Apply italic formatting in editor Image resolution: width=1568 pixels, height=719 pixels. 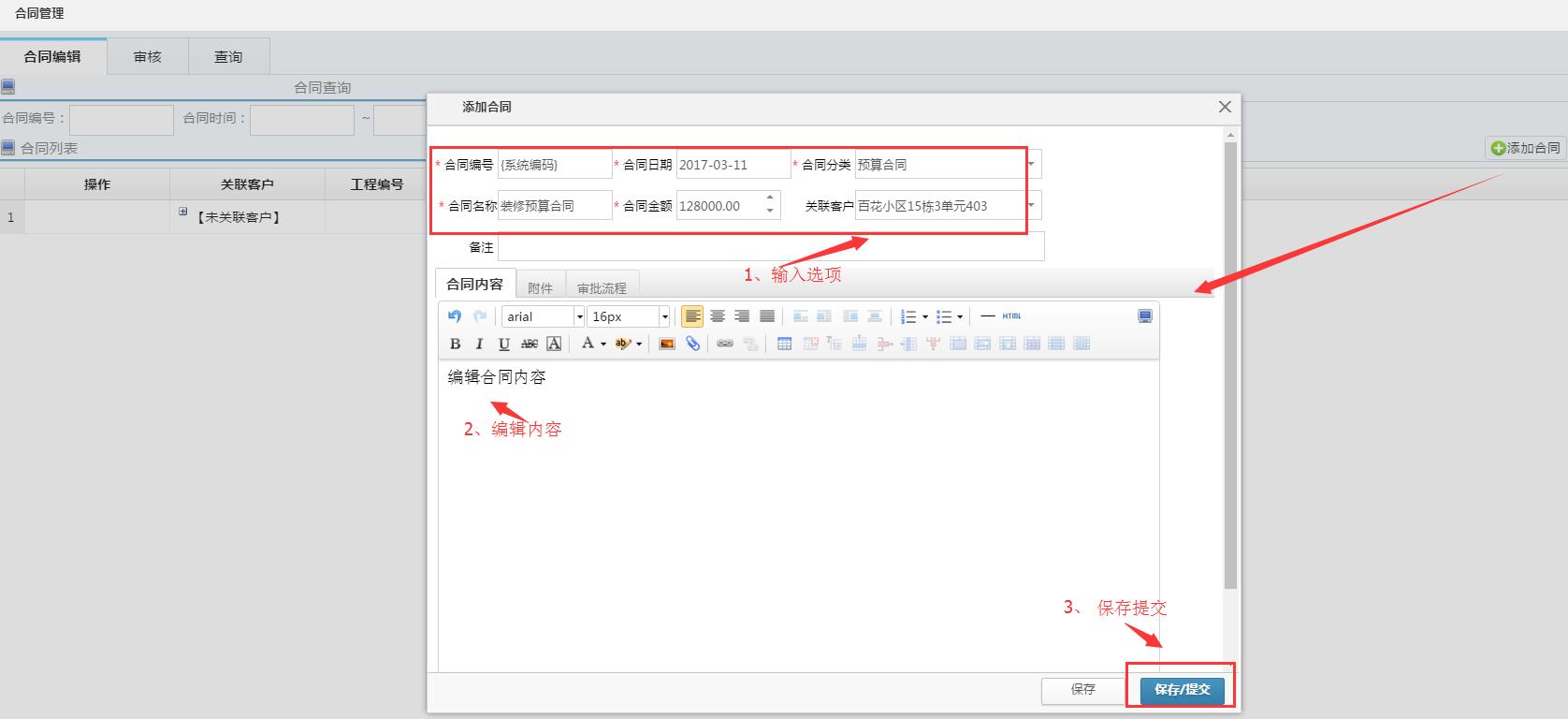(x=479, y=344)
